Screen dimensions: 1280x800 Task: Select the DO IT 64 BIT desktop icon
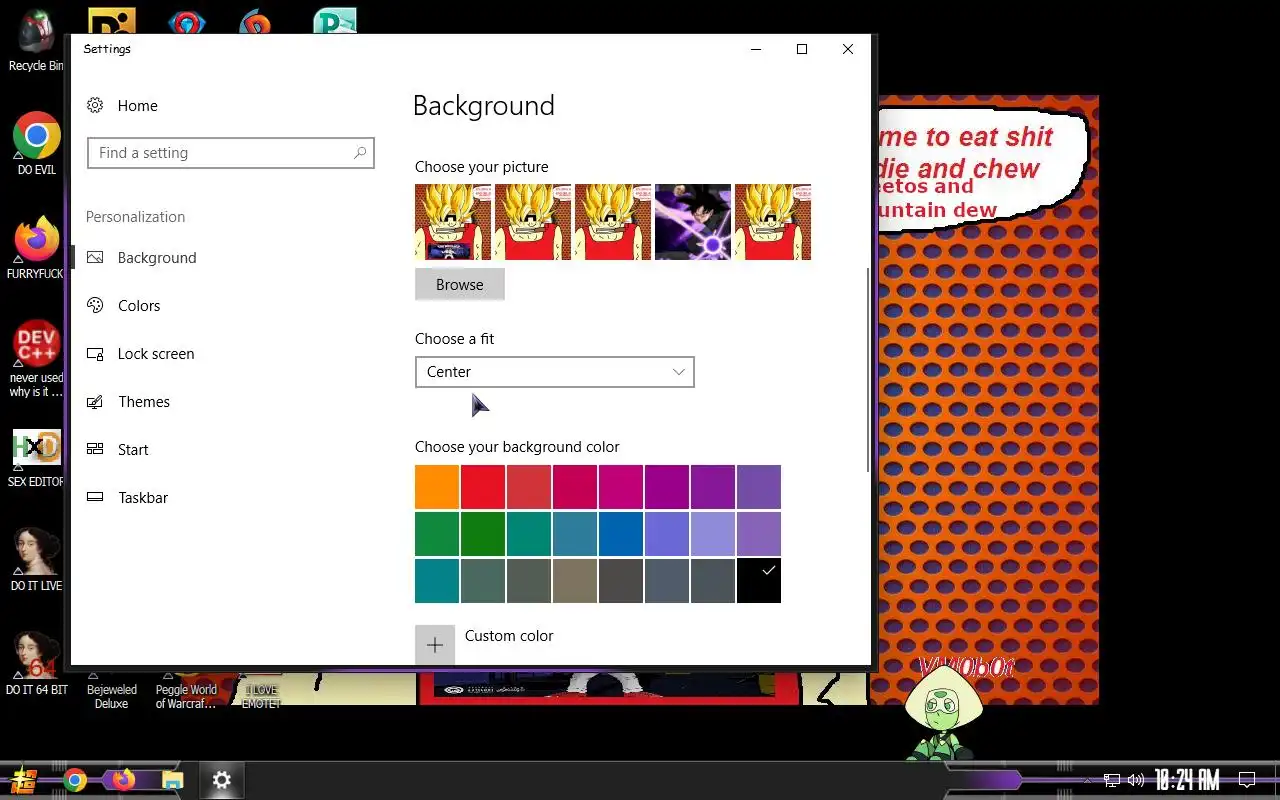(x=36, y=662)
